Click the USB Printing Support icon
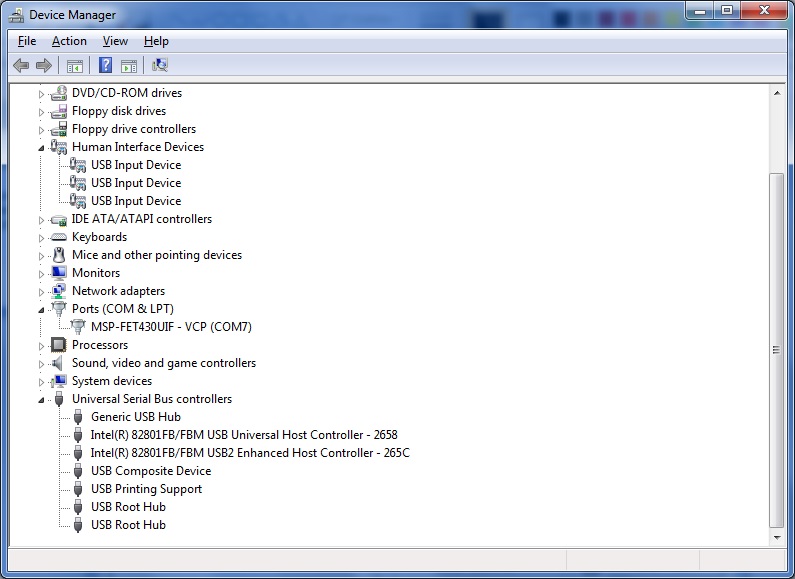Image resolution: width=795 pixels, height=579 pixels. (x=78, y=489)
